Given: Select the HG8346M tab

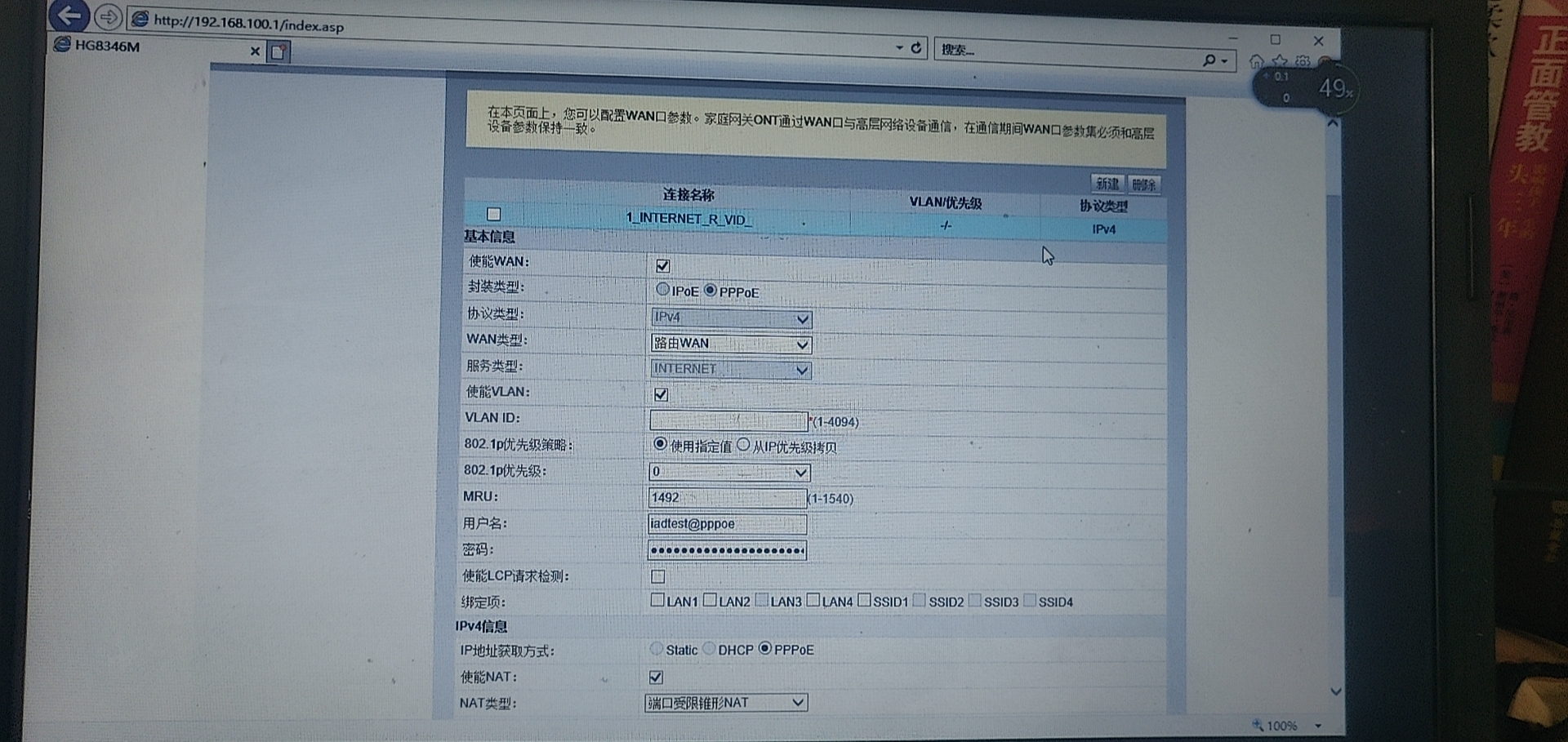Looking at the screenshot, I should tap(155, 47).
